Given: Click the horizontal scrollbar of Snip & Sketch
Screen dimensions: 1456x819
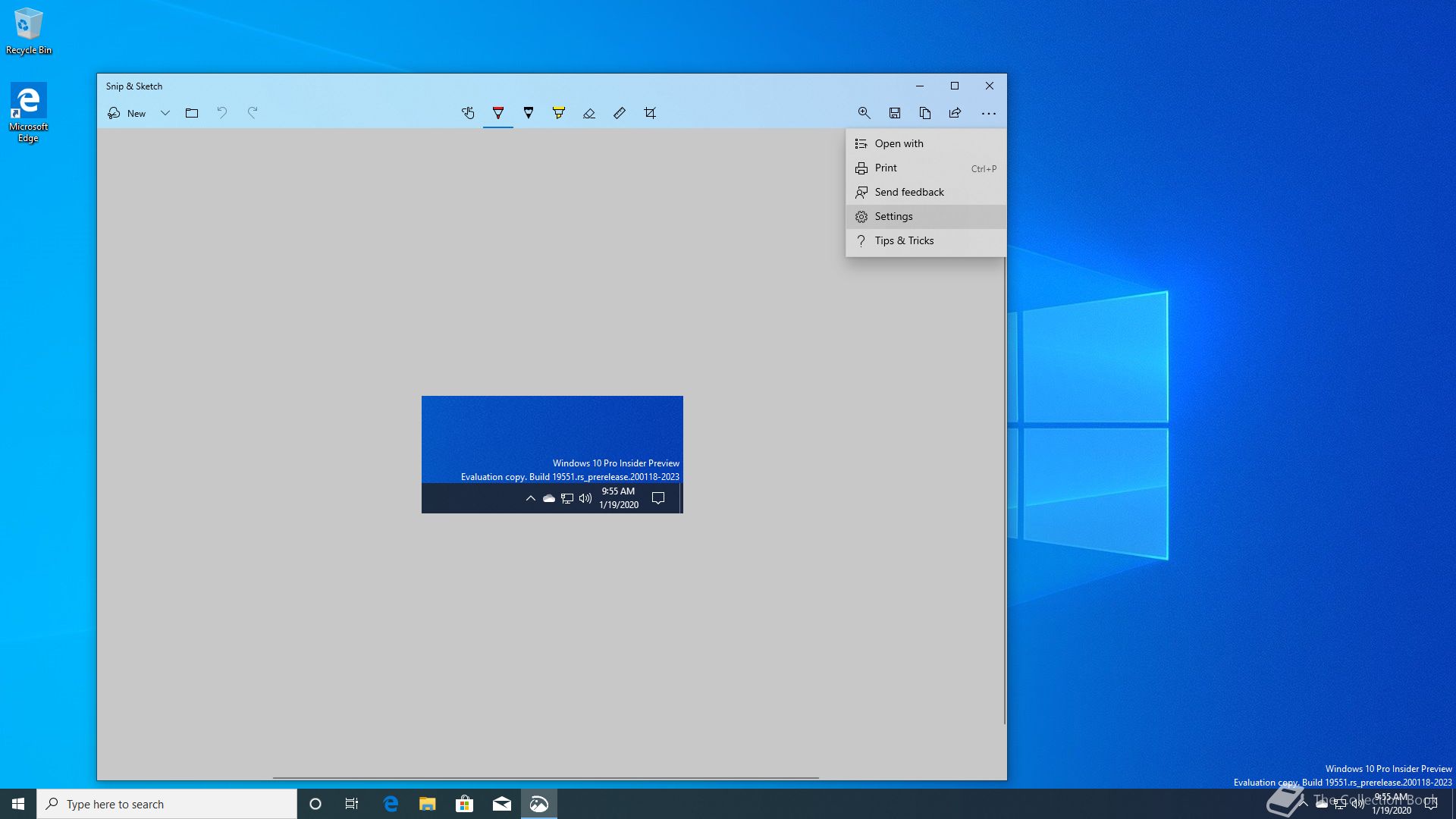Looking at the screenshot, I should pos(546,777).
